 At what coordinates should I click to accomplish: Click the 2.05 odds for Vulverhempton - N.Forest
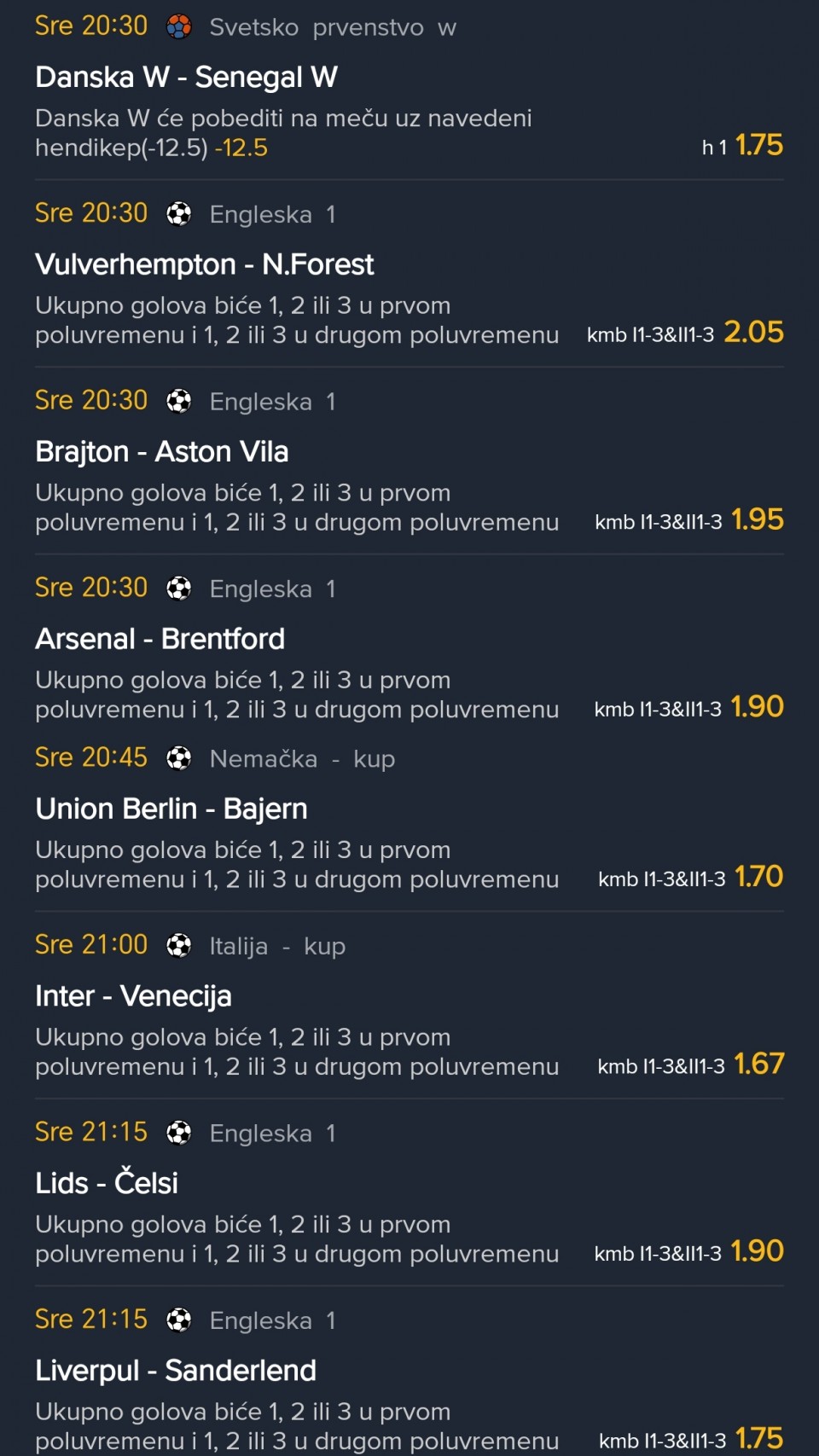753,333
